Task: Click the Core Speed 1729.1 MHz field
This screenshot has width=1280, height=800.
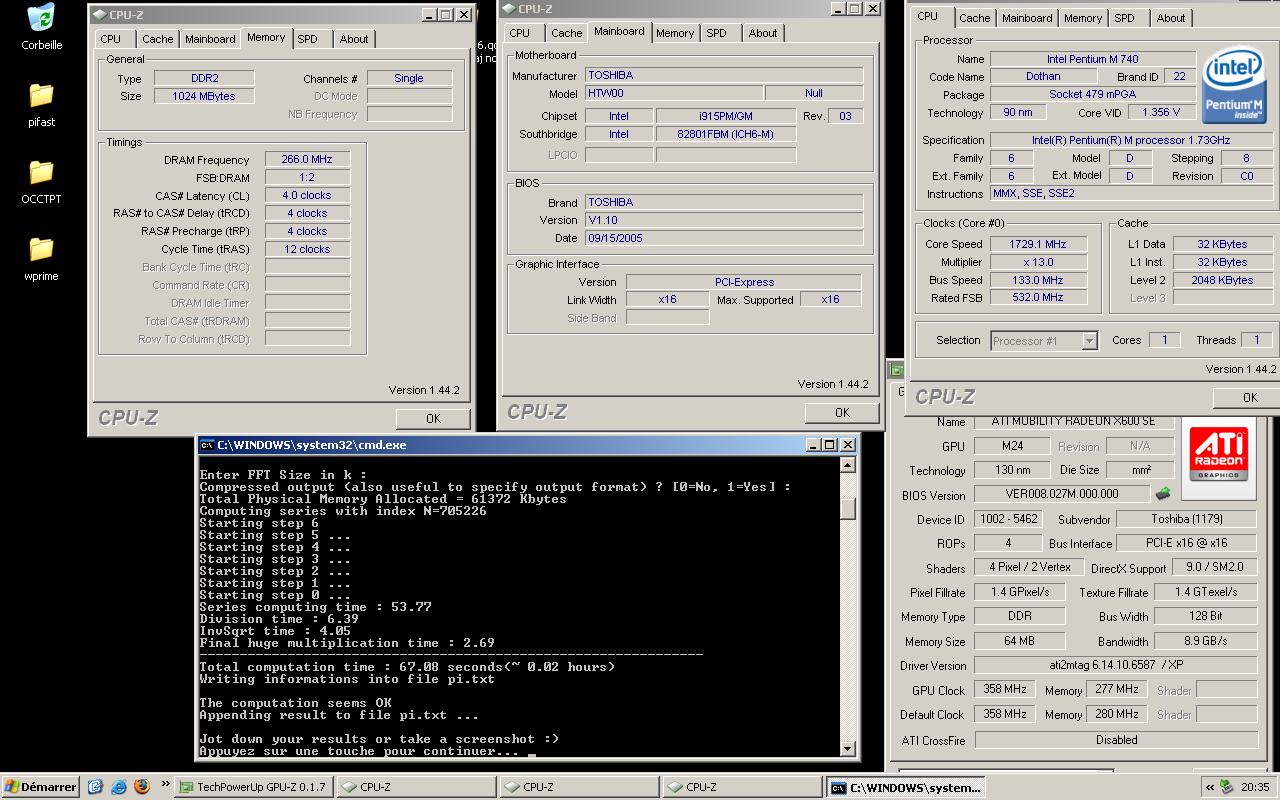Action: click(1039, 244)
